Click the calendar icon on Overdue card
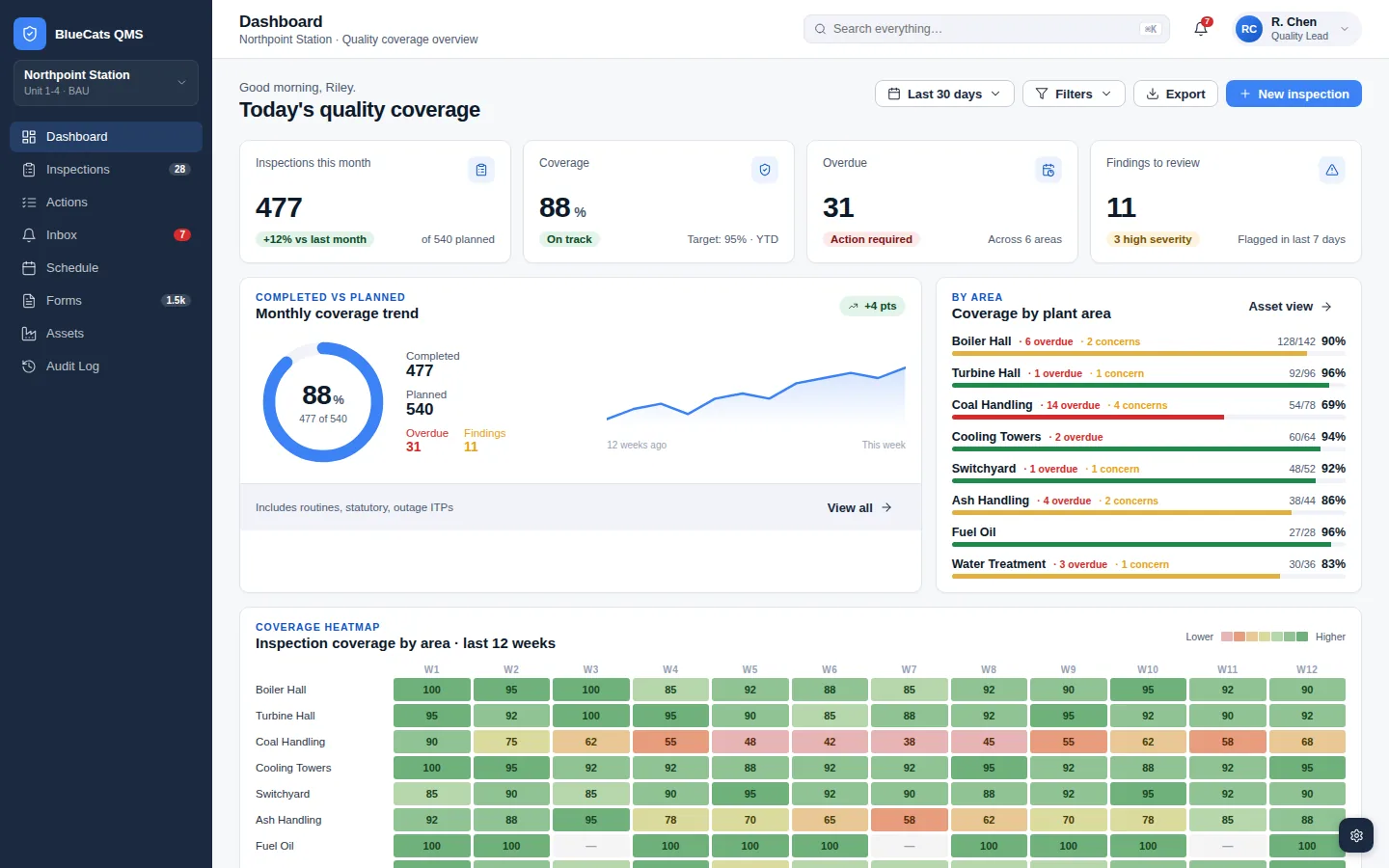This screenshot has width=1389, height=868. [1049, 170]
